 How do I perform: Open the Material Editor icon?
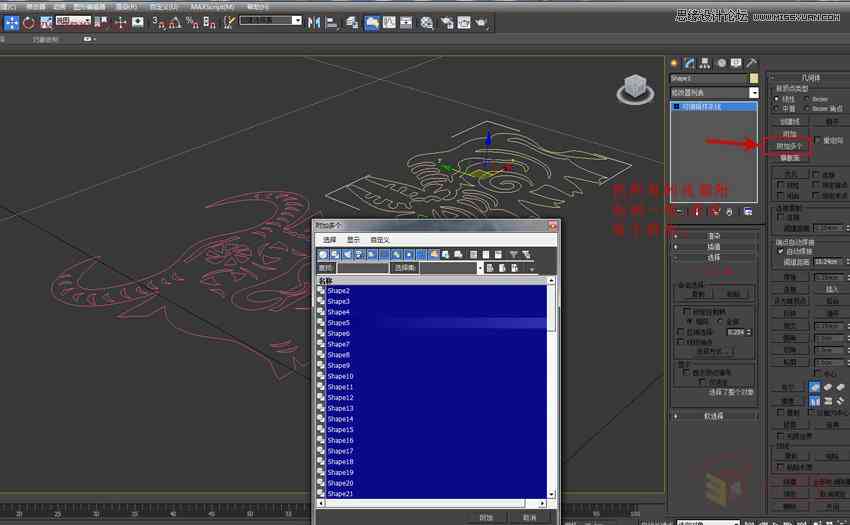pyautogui.click(x=427, y=23)
